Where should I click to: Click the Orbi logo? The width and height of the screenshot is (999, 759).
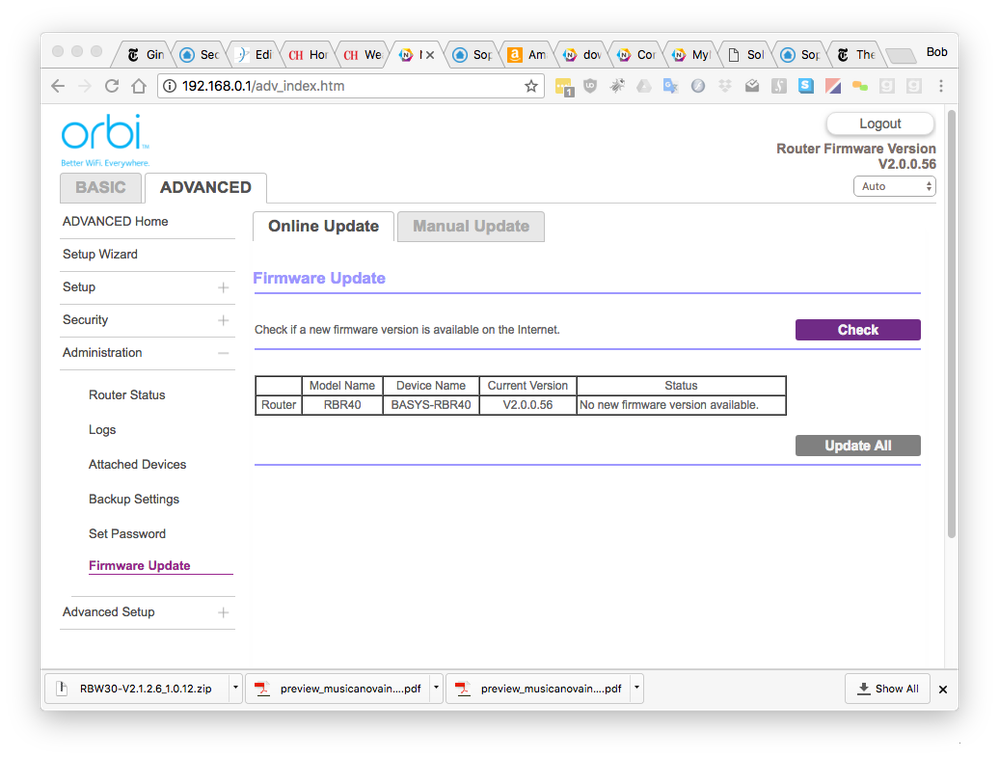point(105,140)
